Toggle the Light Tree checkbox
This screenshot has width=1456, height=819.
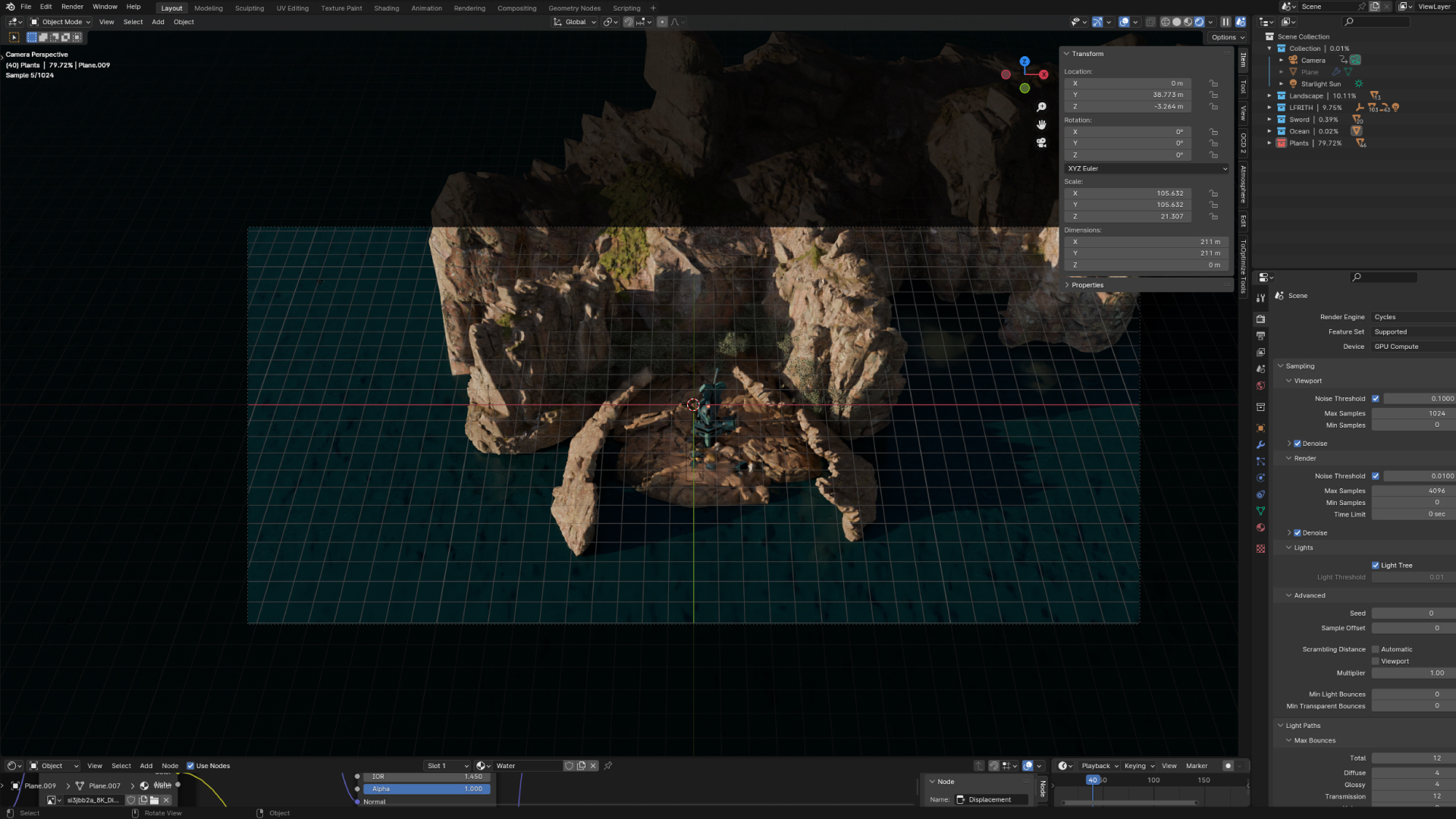pos(1376,566)
